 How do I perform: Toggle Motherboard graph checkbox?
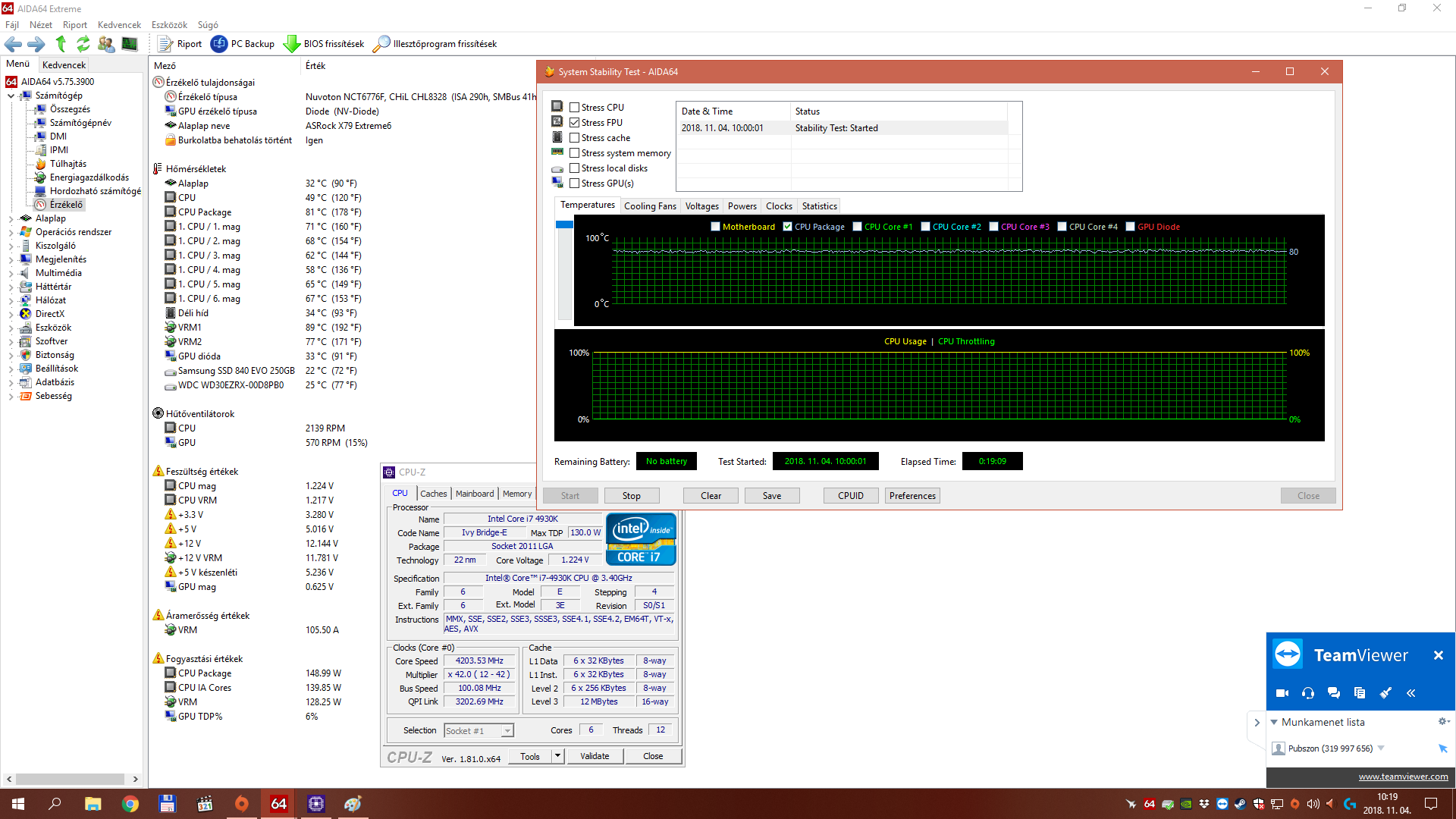[x=715, y=227]
